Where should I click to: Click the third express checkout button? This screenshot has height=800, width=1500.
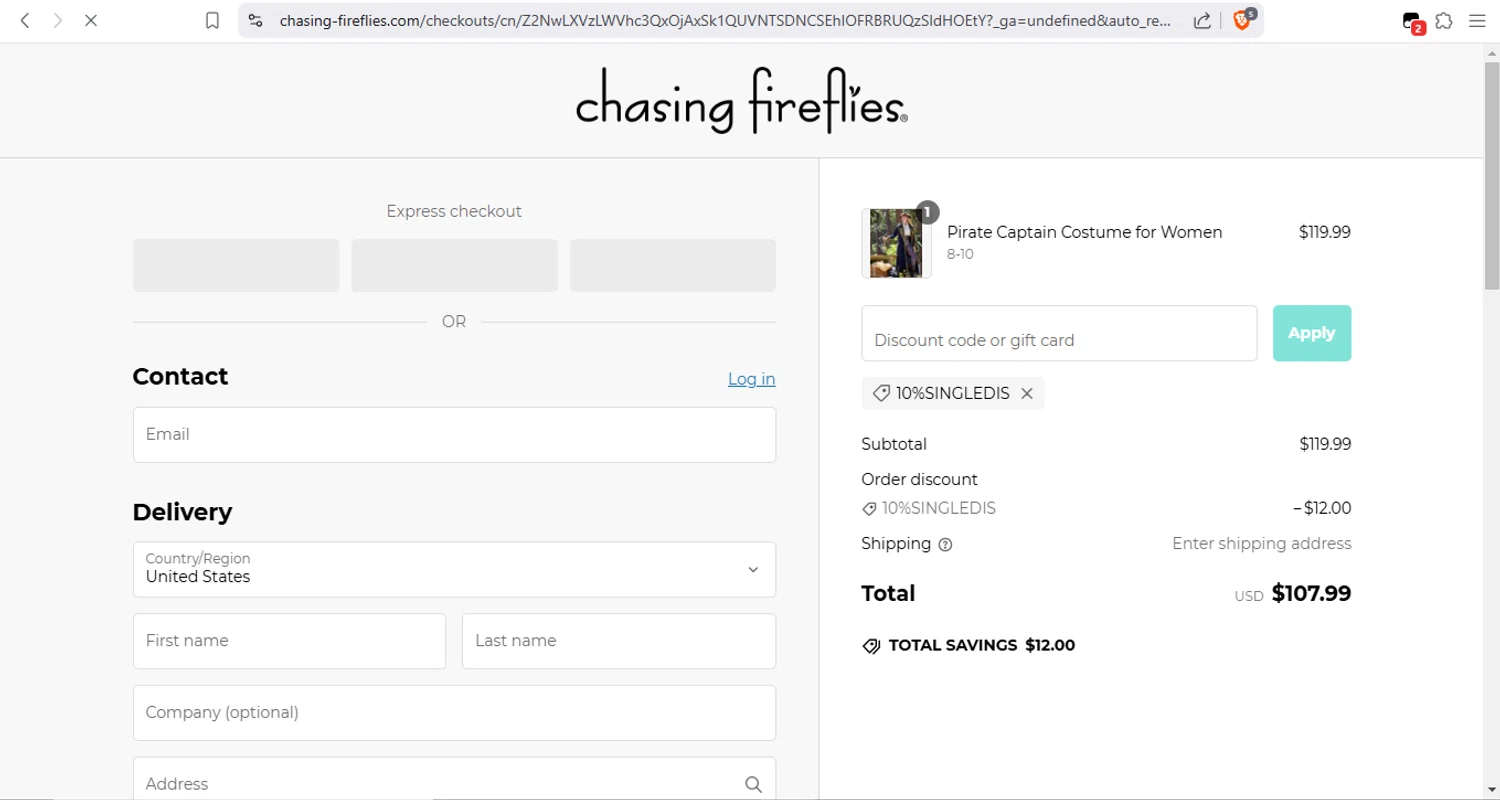point(673,265)
